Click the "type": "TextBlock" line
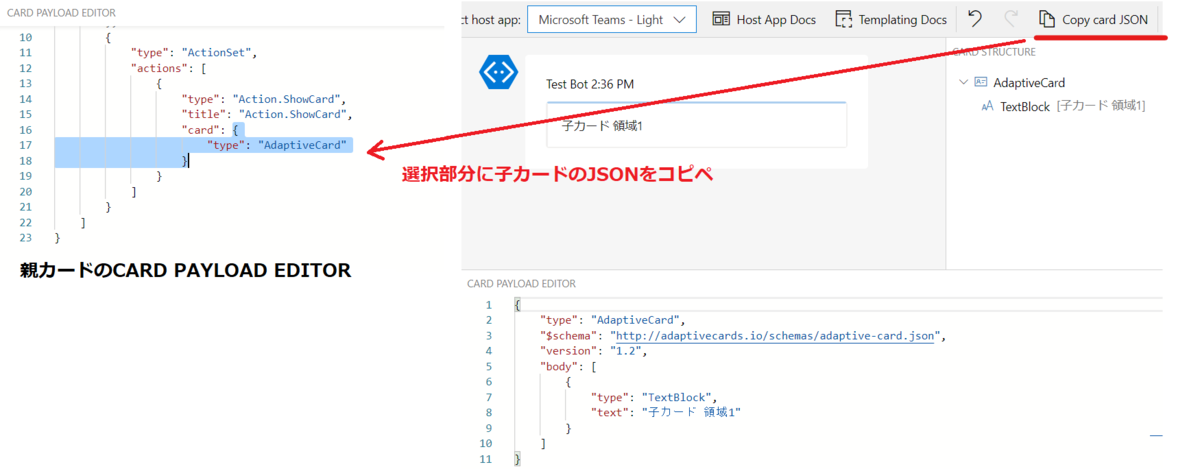Image resolution: width=1200 pixels, height=469 pixels. coord(654,397)
